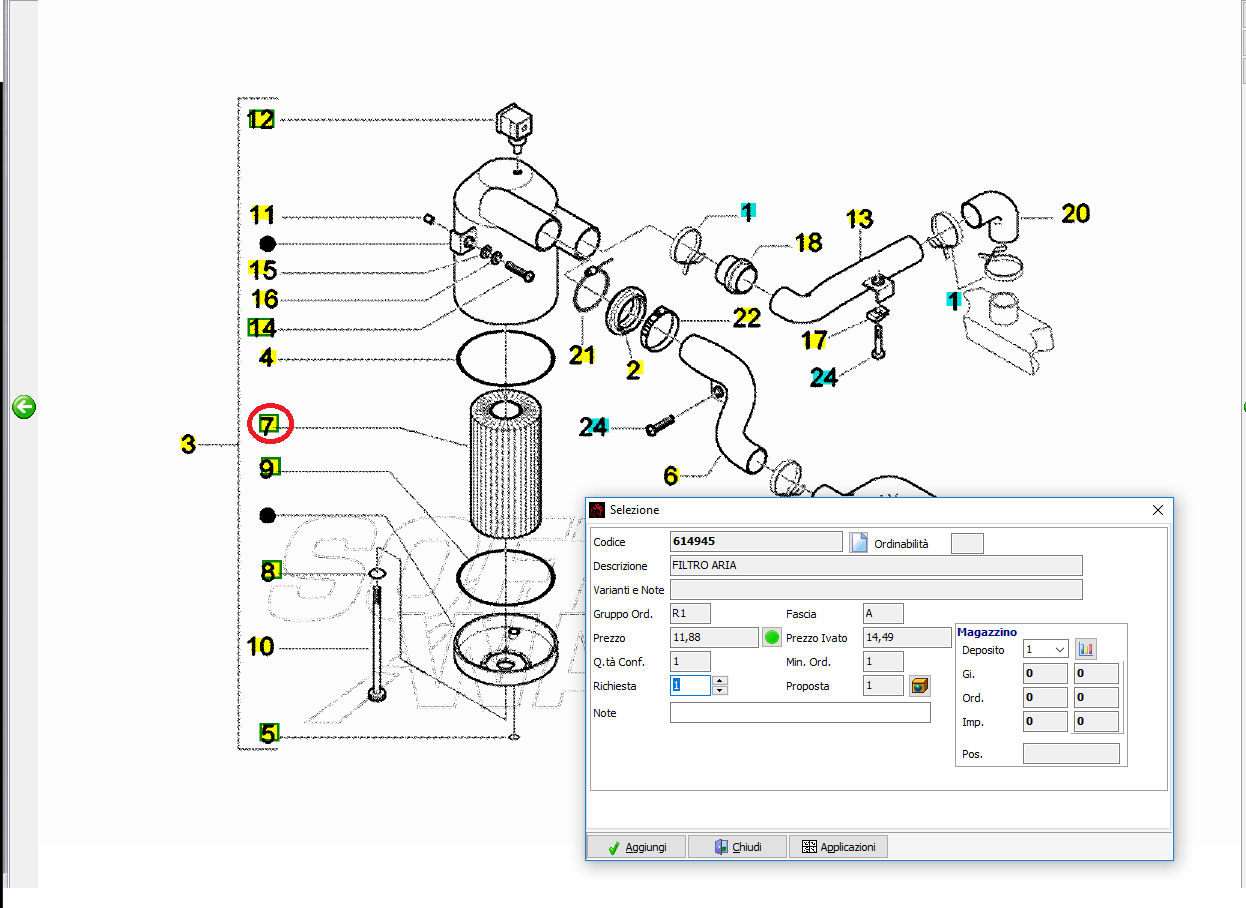The height and width of the screenshot is (908, 1246).
Task: Open the warehouse bar chart icon
Action: (1085, 649)
